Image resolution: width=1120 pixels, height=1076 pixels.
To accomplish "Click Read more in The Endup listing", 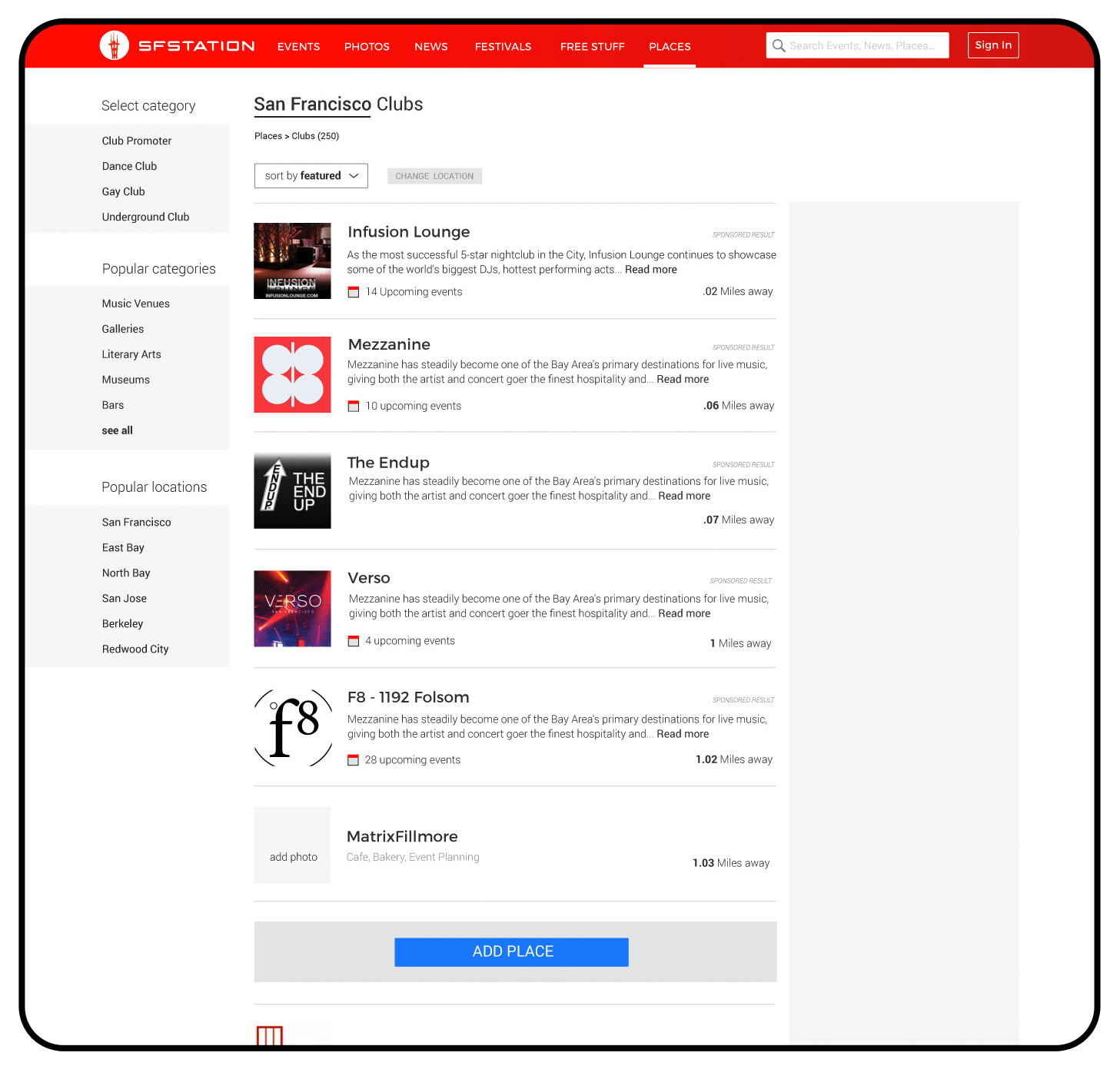I will [x=684, y=496].
